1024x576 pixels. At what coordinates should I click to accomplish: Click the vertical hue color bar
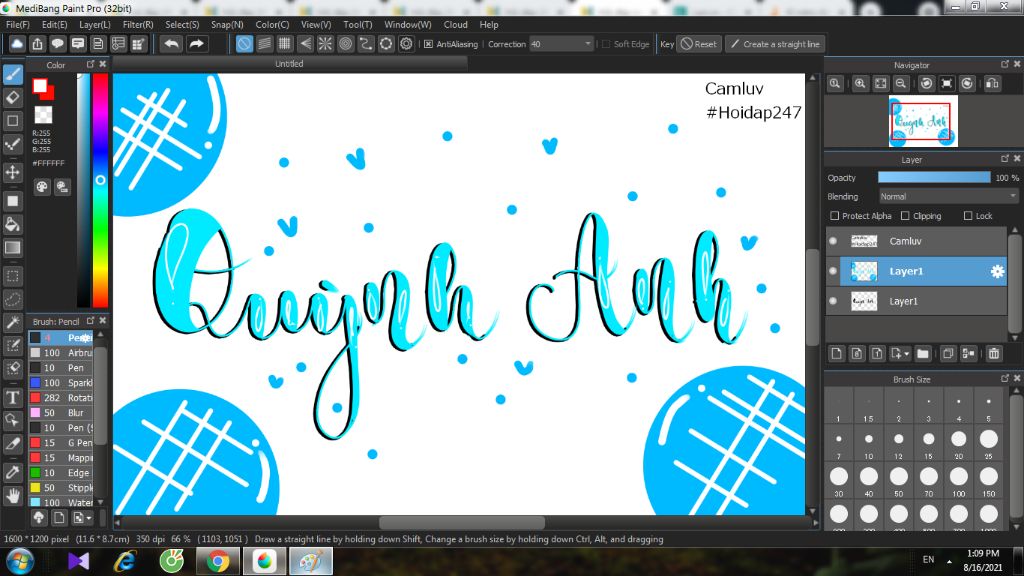(100, 189)
